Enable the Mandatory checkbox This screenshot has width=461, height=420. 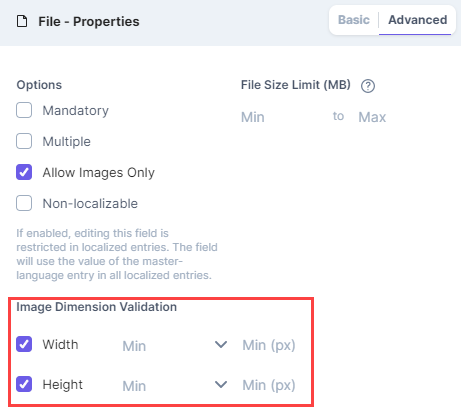(24, 110)
